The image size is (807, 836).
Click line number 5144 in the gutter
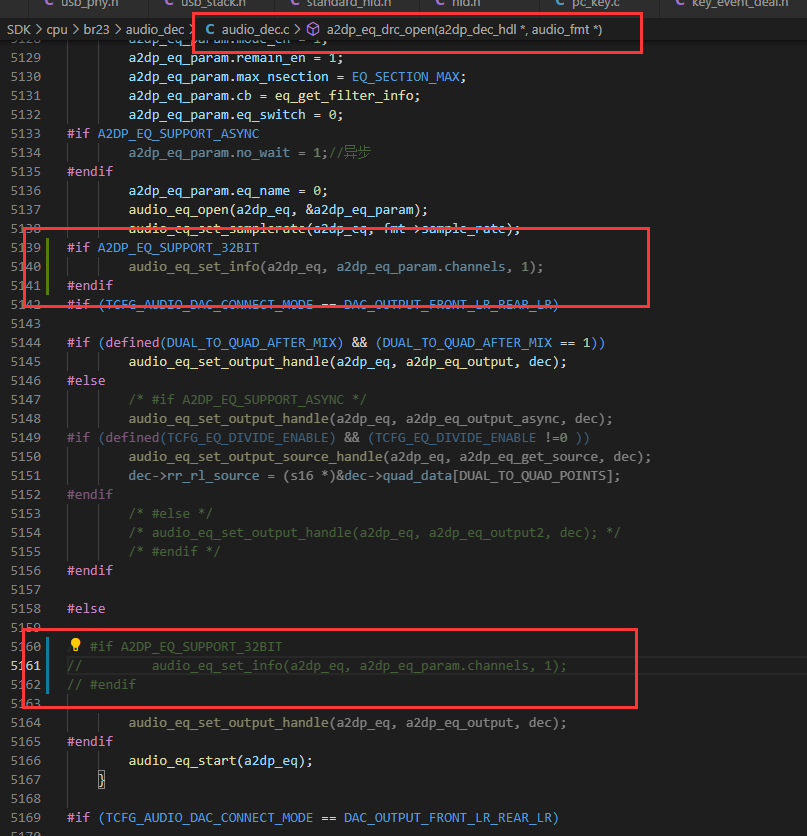point(26,342)
